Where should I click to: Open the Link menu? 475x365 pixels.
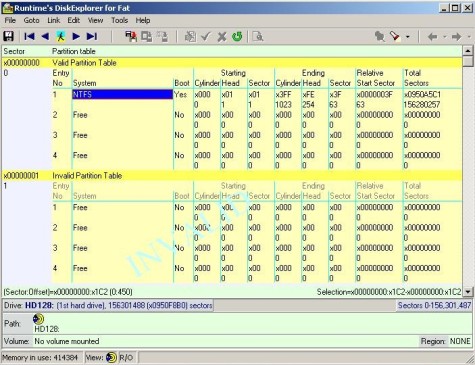(x=53, y=20)
